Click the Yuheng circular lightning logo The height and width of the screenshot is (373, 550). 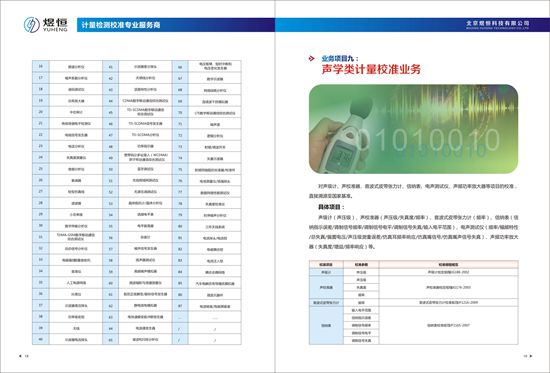(32, 25)
